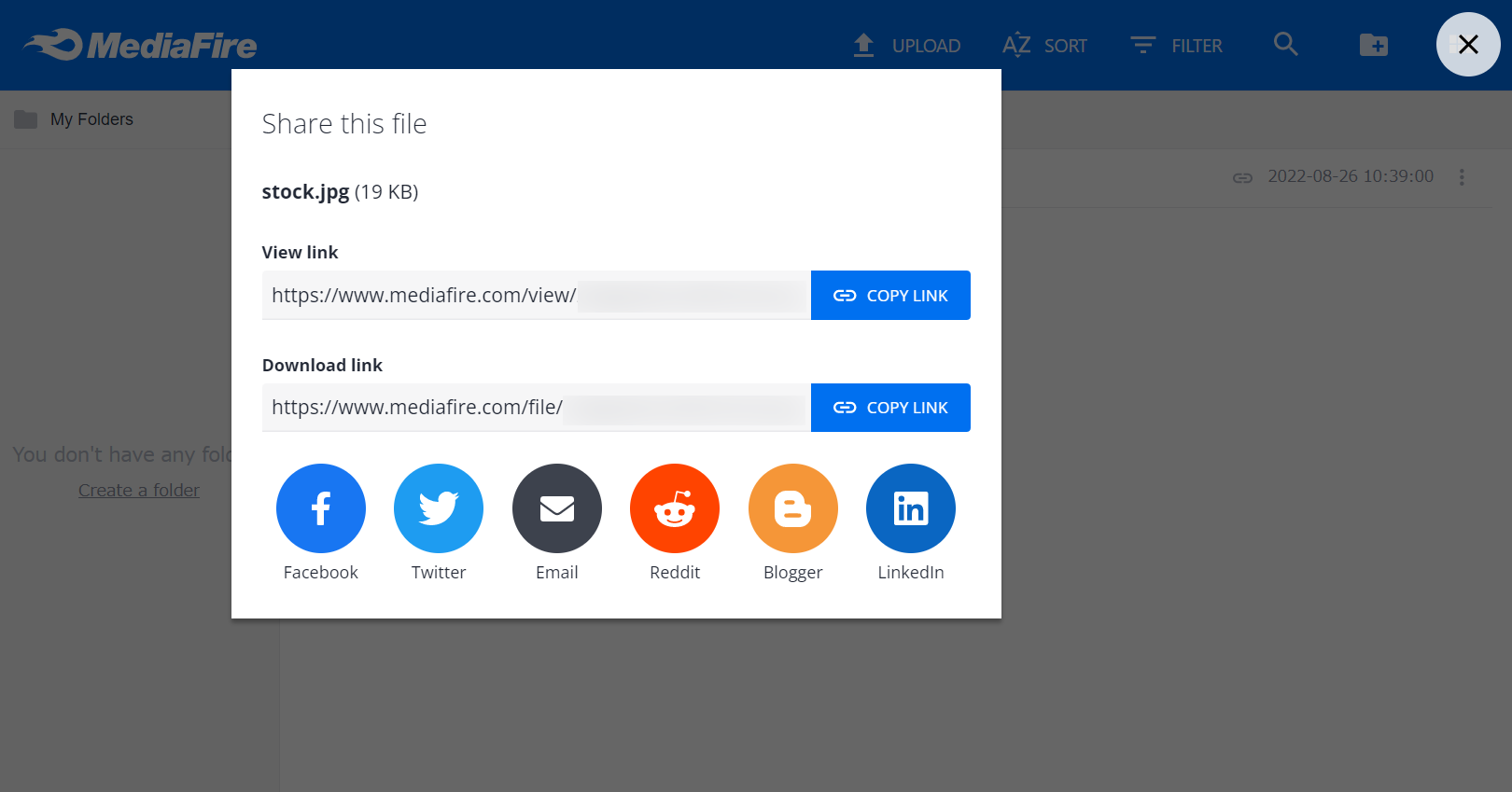Image resolution: width=1512 pixels, height=792 pixels.
Task: Click the link icon beside file date
Action: (1242, 177)
